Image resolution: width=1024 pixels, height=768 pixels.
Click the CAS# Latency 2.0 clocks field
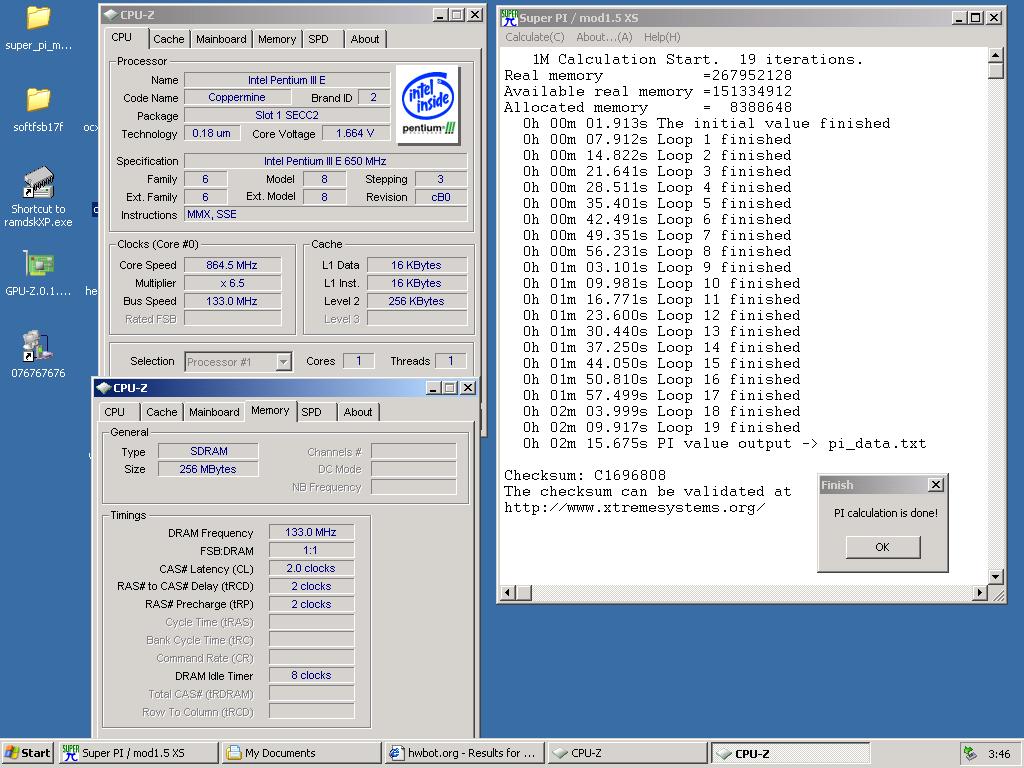click(x=311, y=568)
